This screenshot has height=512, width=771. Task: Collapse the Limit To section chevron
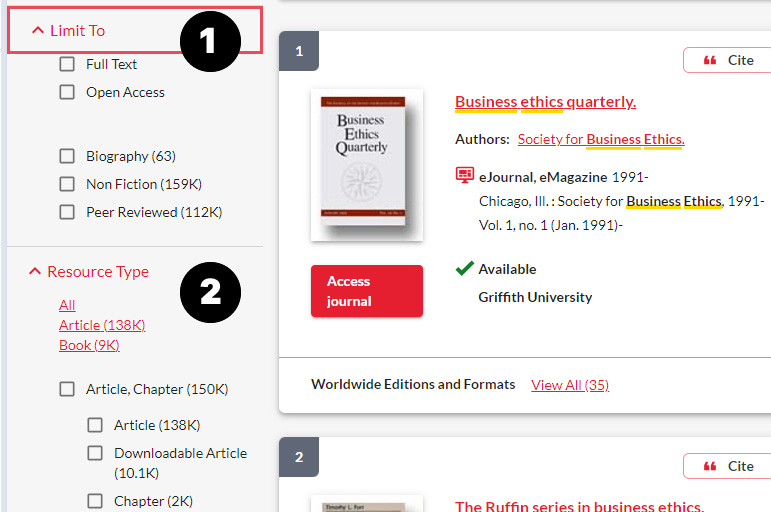(38, 30)
